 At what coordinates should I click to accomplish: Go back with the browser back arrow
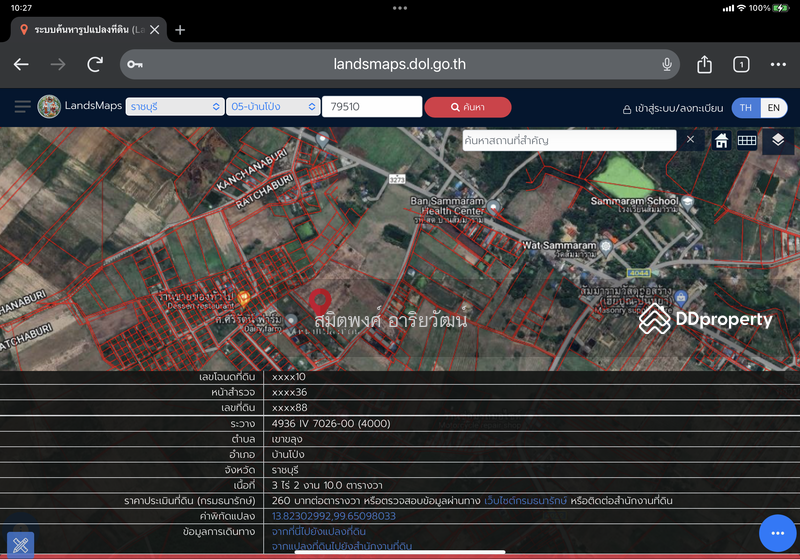[x=21, y=64]
